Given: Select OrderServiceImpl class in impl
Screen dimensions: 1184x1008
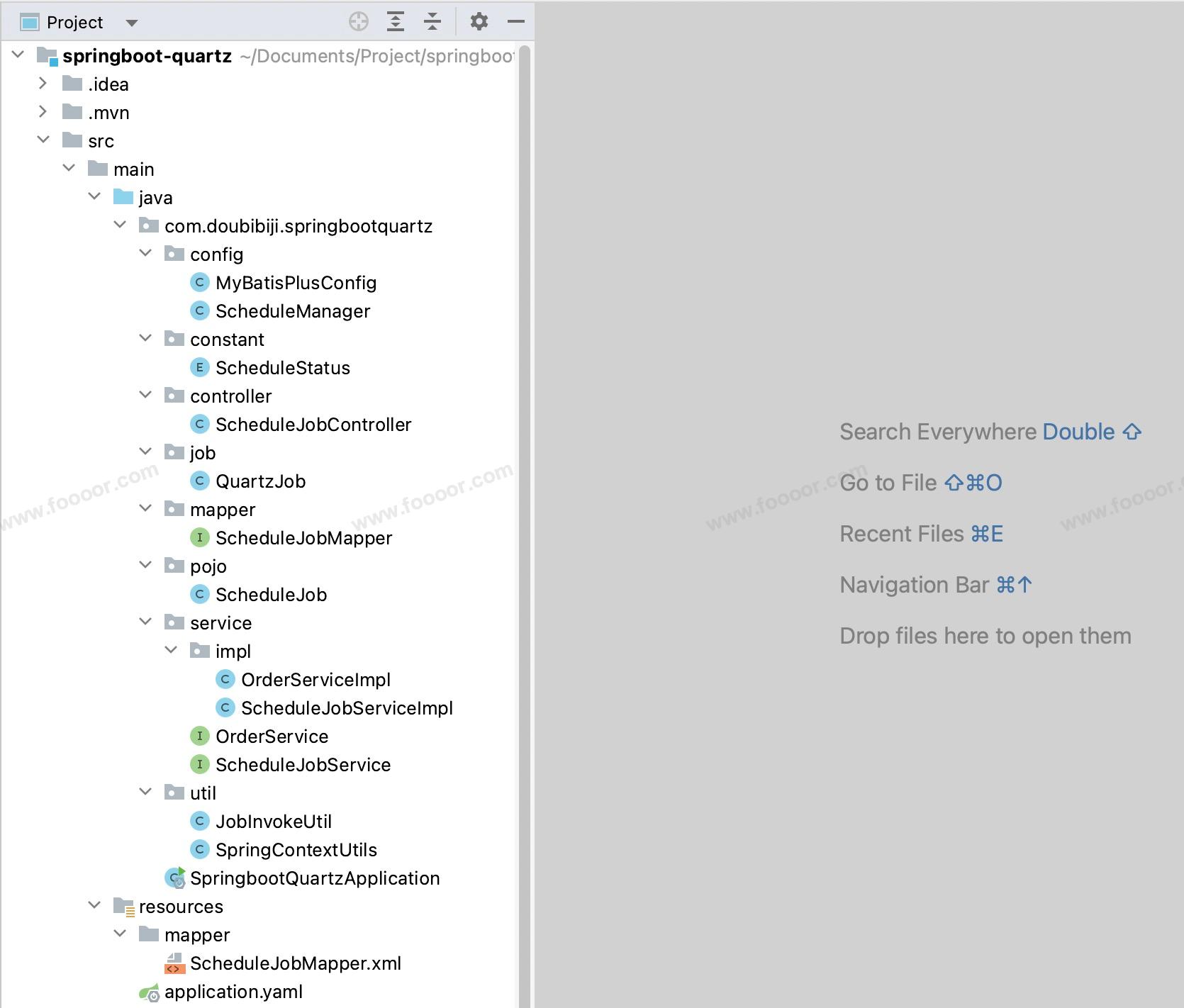Looking at the screenshot, I should [315, 679].
